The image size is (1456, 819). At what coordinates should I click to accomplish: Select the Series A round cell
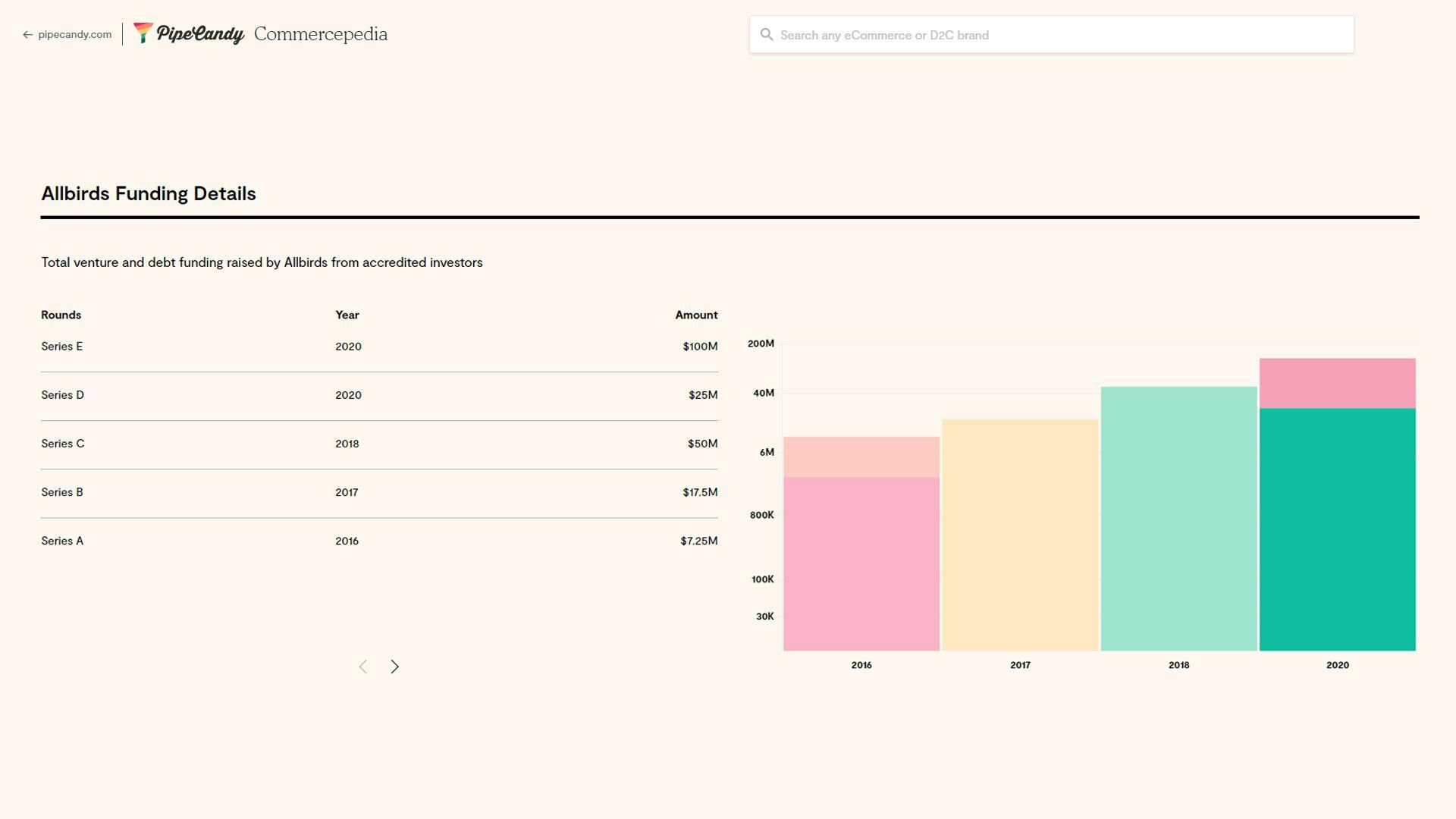coord(62,541)
